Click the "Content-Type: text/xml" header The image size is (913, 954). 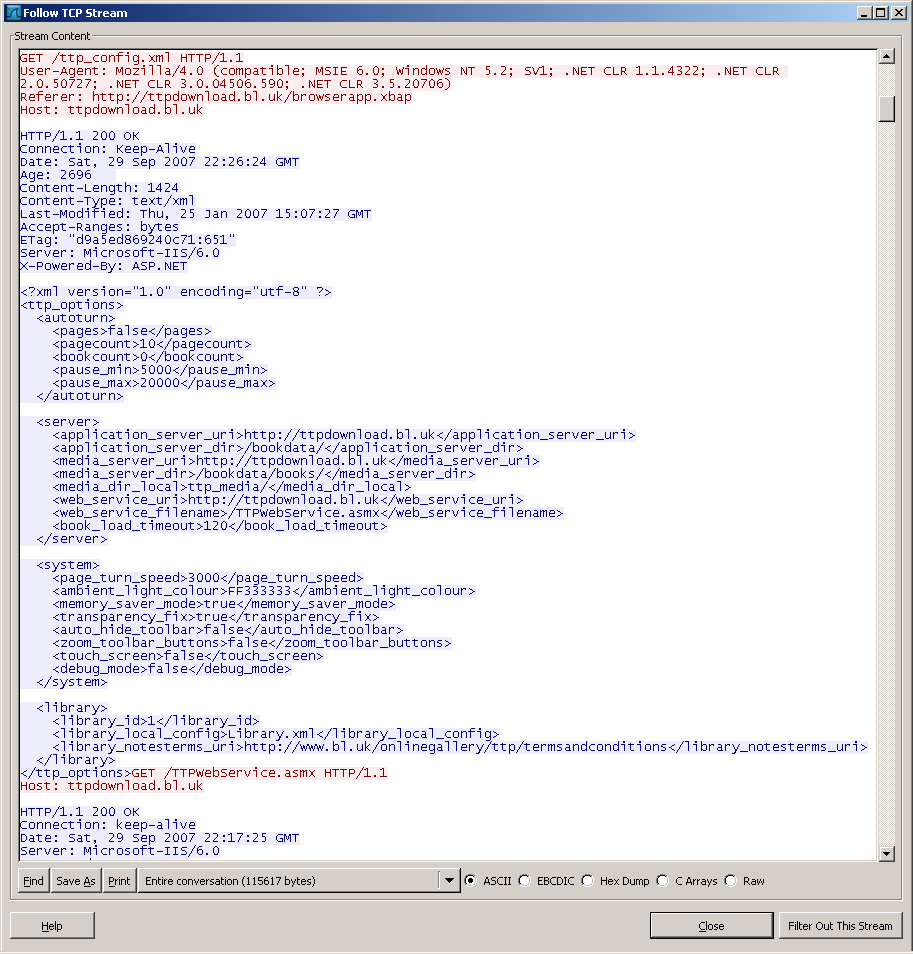108,201
